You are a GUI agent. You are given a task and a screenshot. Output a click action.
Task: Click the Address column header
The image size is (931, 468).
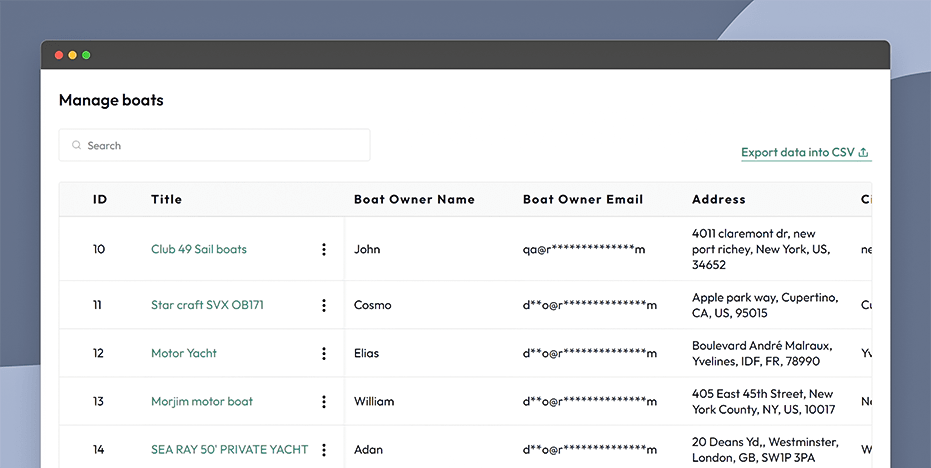coord(718,200)
